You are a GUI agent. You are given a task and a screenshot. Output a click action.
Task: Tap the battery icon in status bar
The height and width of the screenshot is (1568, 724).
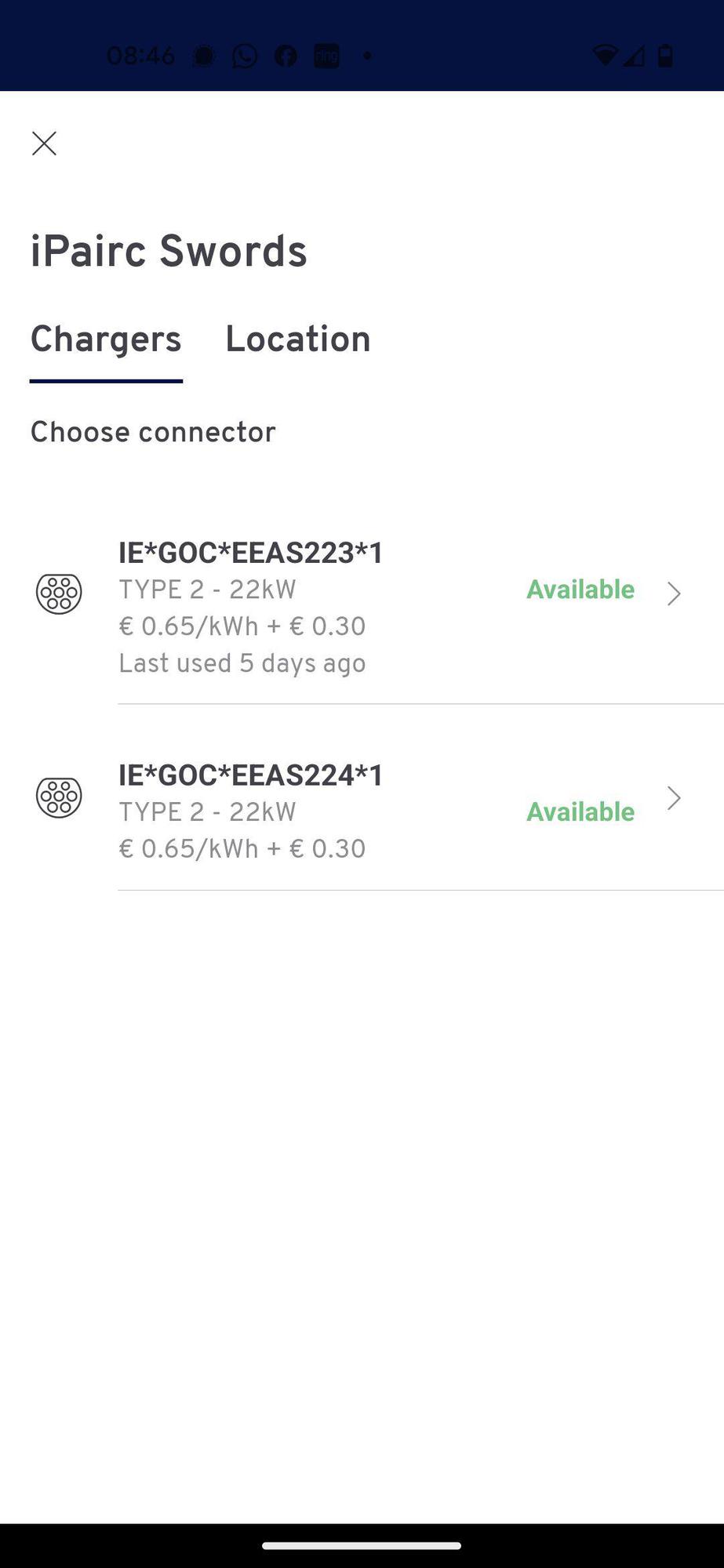click(x=665, y=55)
